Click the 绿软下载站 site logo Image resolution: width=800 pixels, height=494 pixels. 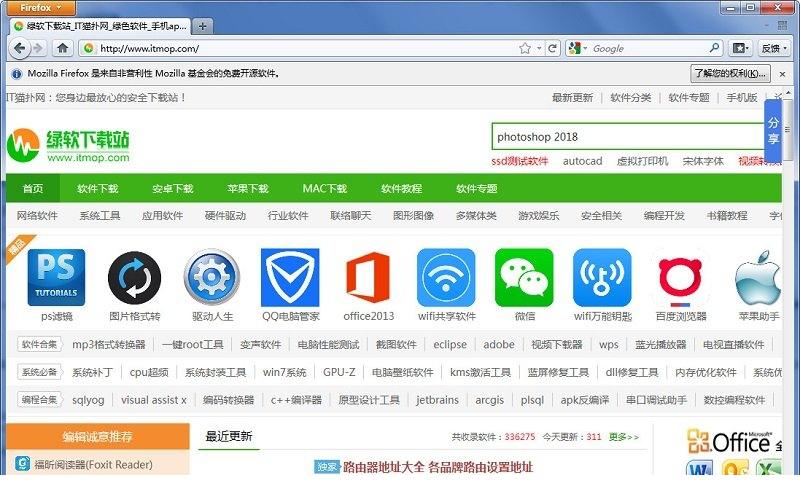point(68,145)
